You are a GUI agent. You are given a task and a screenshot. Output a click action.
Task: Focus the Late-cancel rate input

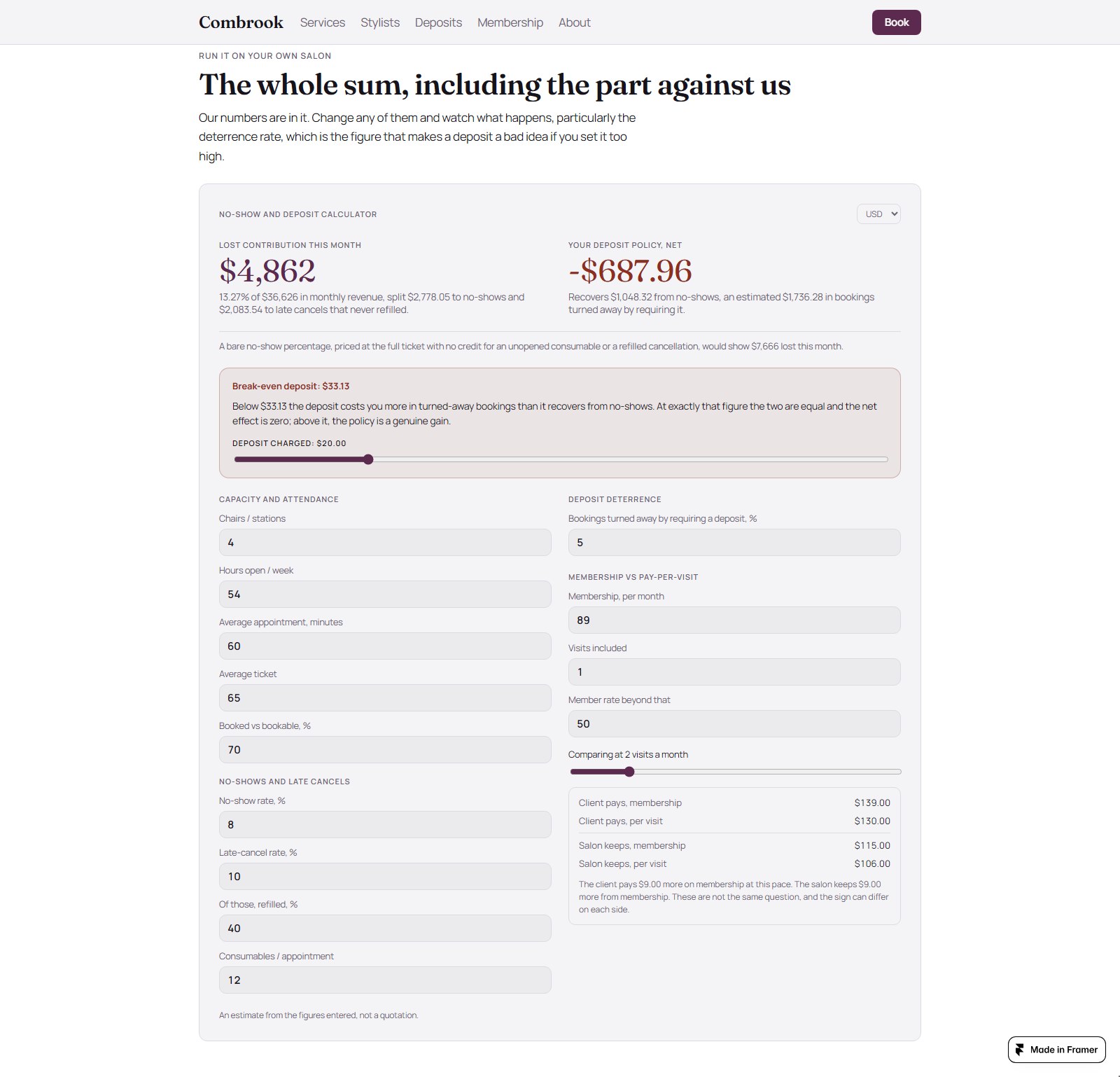[385, 877]
